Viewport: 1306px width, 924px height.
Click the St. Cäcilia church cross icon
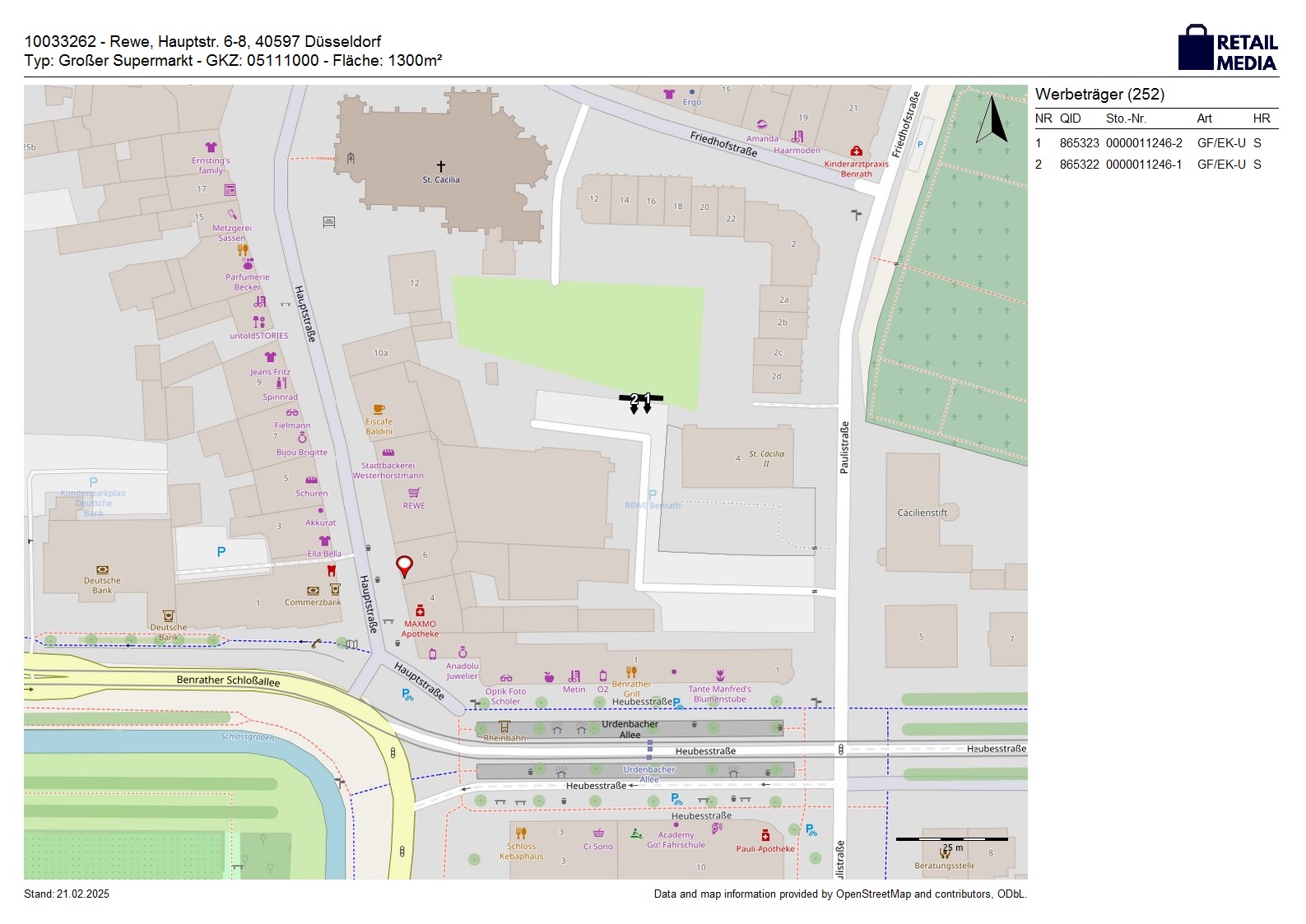(441, 166)
